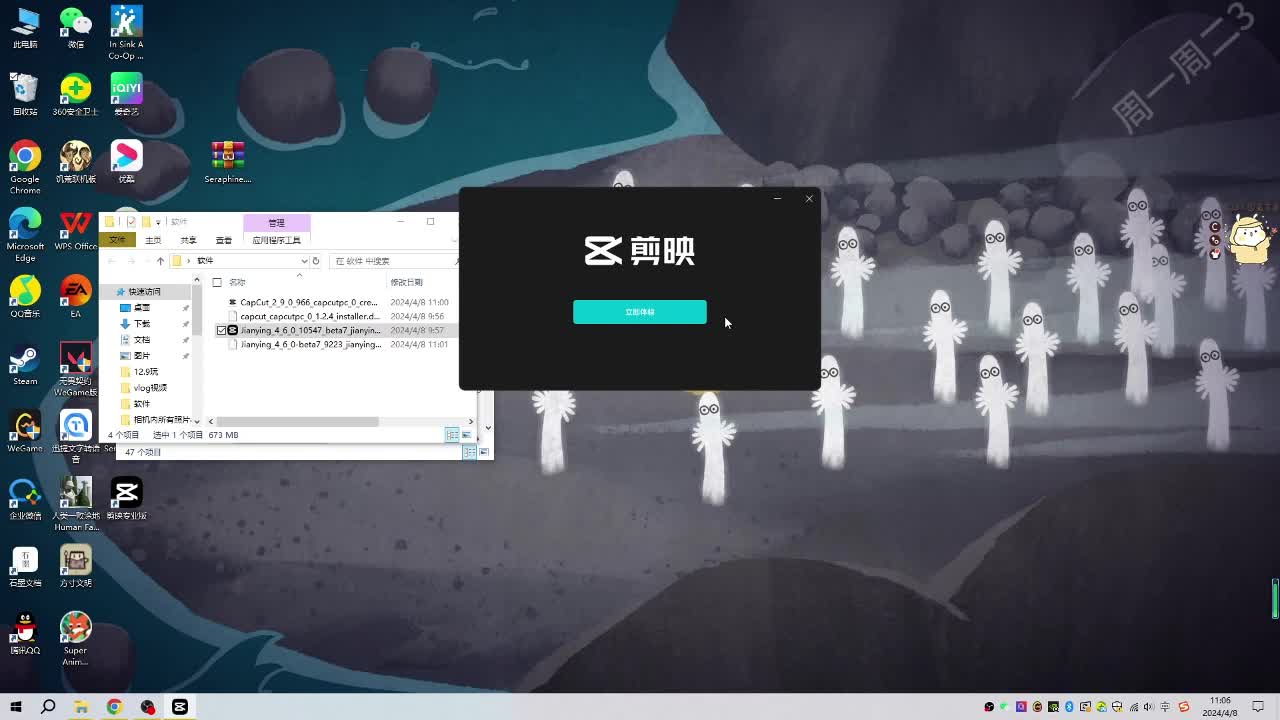Click the search box in 软件 folder

[395, 261]
